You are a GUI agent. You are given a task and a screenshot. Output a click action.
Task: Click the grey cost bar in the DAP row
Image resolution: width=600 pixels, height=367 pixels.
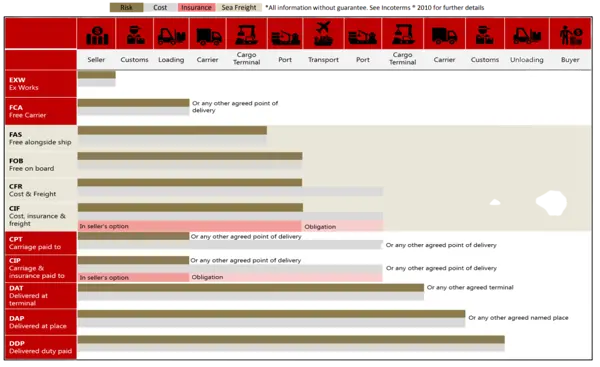tap(271, 323)
